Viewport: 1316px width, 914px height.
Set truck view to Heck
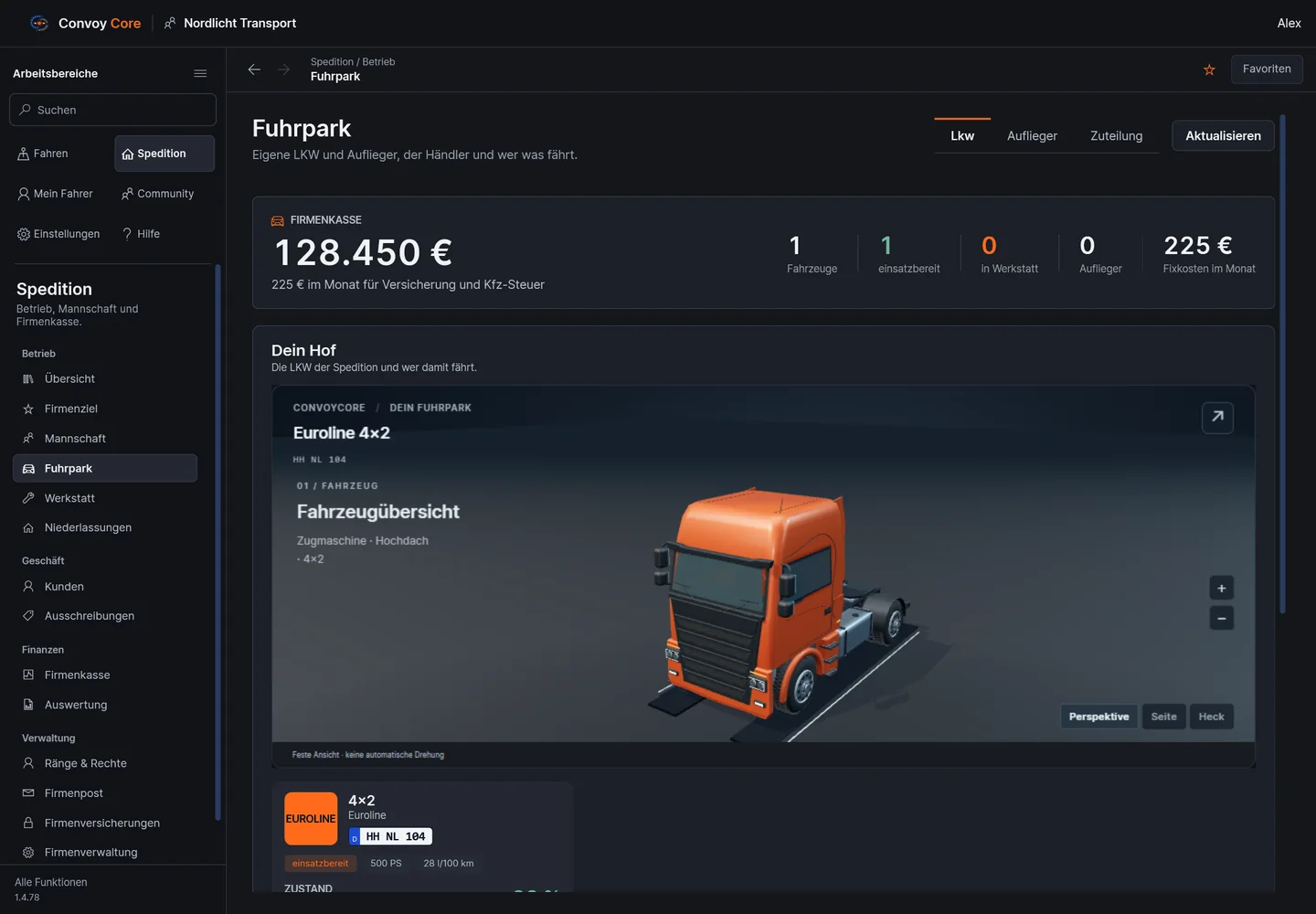pos(1211,717)
